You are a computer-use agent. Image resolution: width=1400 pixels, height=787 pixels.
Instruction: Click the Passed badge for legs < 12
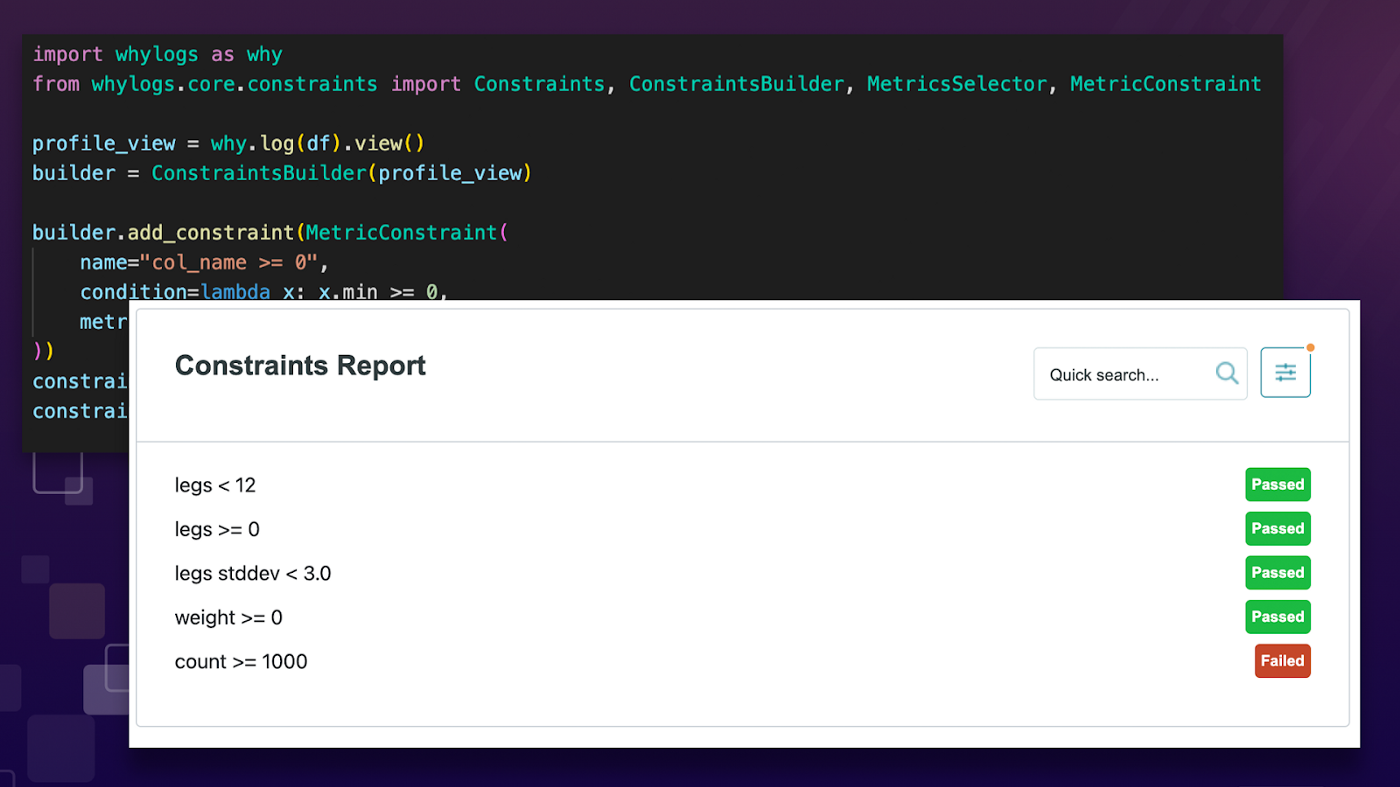click(1277, 485)
